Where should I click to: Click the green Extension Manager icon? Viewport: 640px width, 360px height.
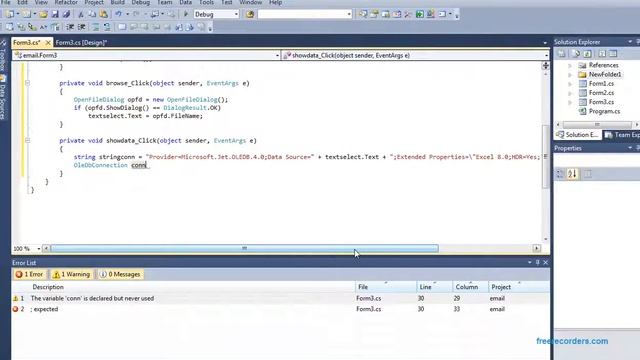(x=420, y=14)
